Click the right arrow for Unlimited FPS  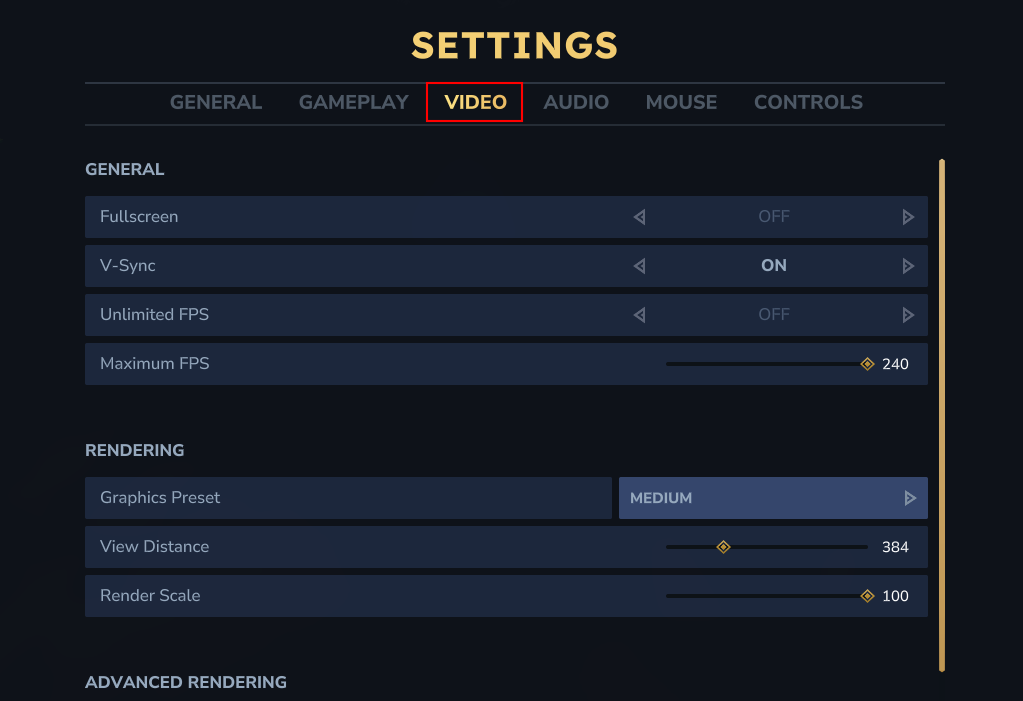pyautogui.click(x=908, y=315)
